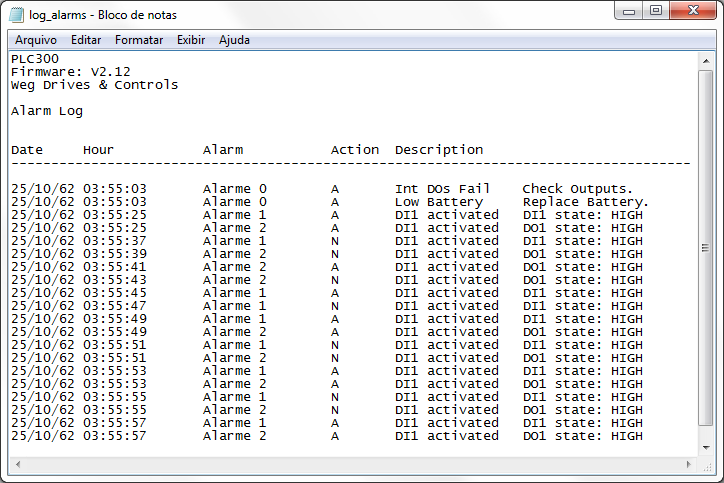Minimize the log_alarms Notepad window
724x483 pixels.
[x=628, y=11]
